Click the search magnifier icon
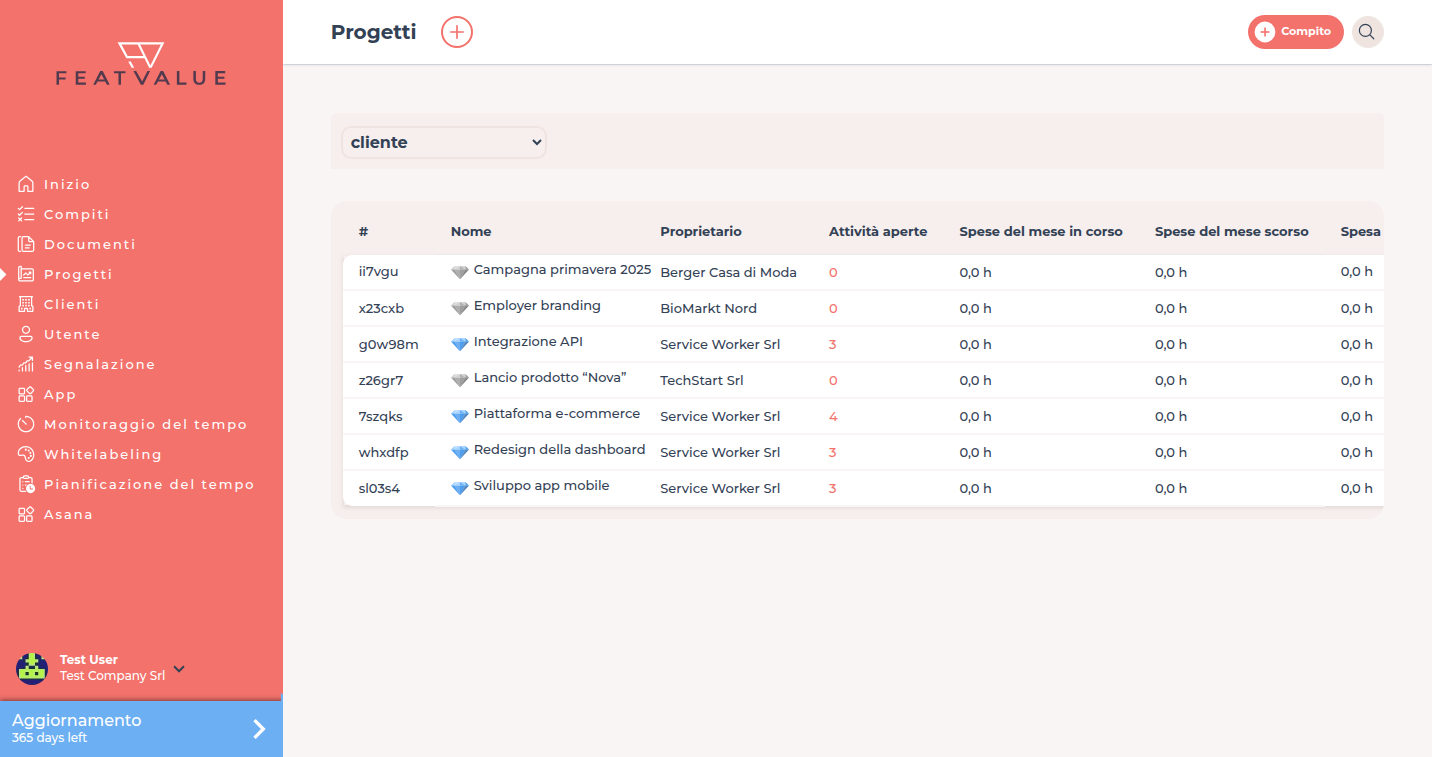 tap(1367, 32)
